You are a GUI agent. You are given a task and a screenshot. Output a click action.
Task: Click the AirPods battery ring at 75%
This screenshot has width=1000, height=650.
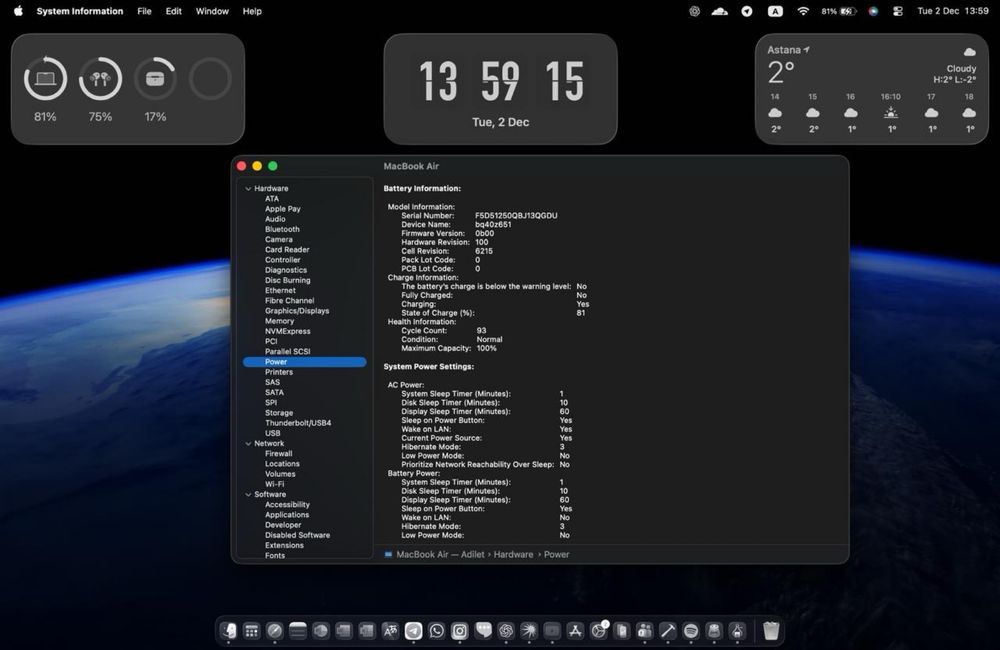pos(100,78)
